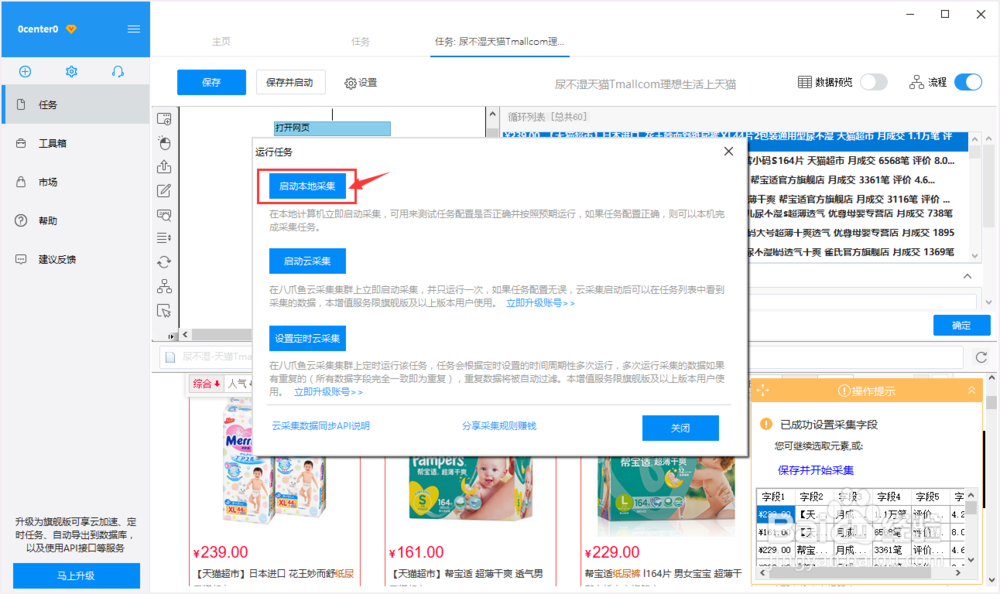Open 帮助 in the left sidebar
The height and width of the screenshot is (594, 1000).
coord(75,221)
